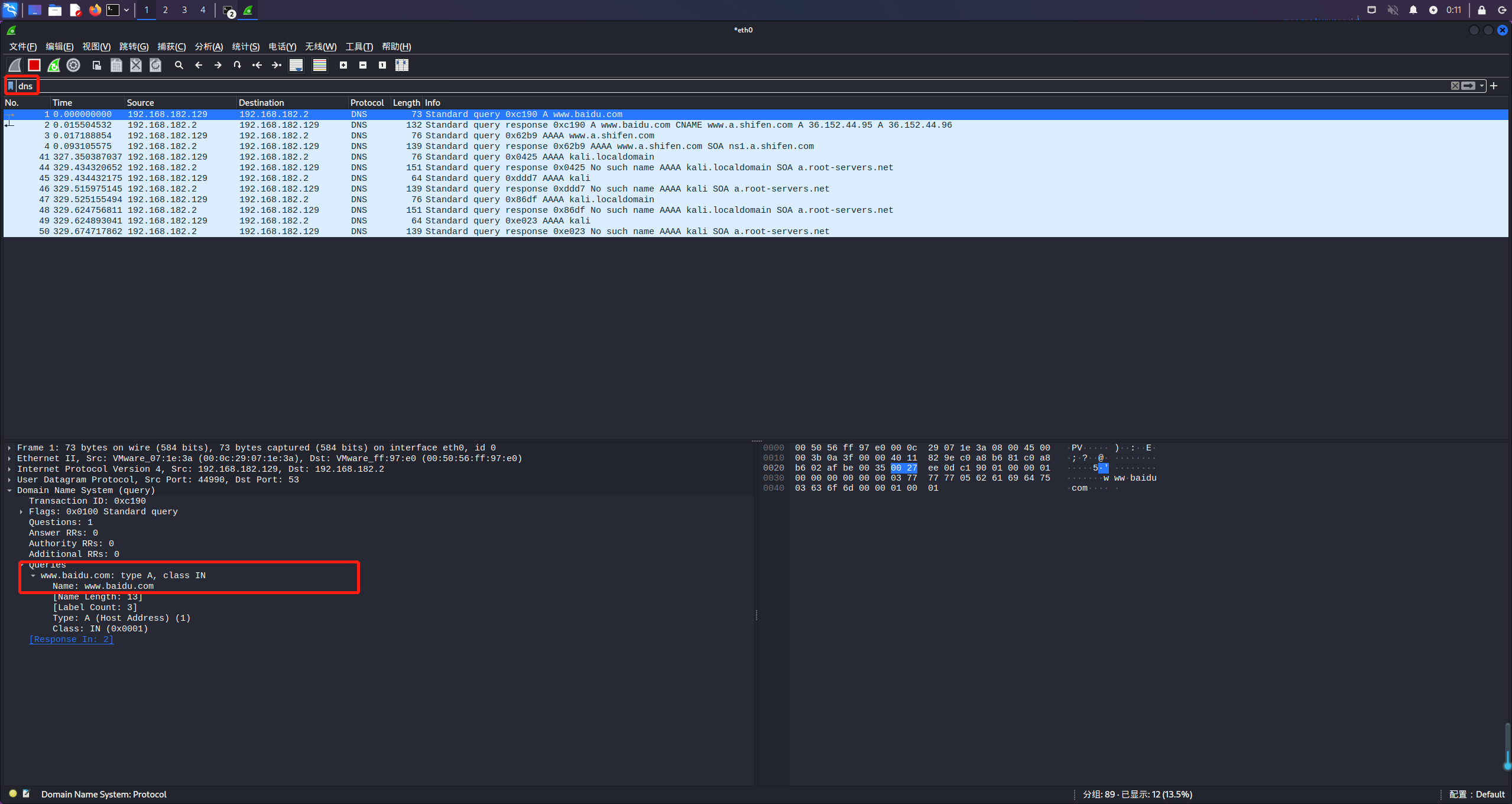Open capture options gear icon

73,65
